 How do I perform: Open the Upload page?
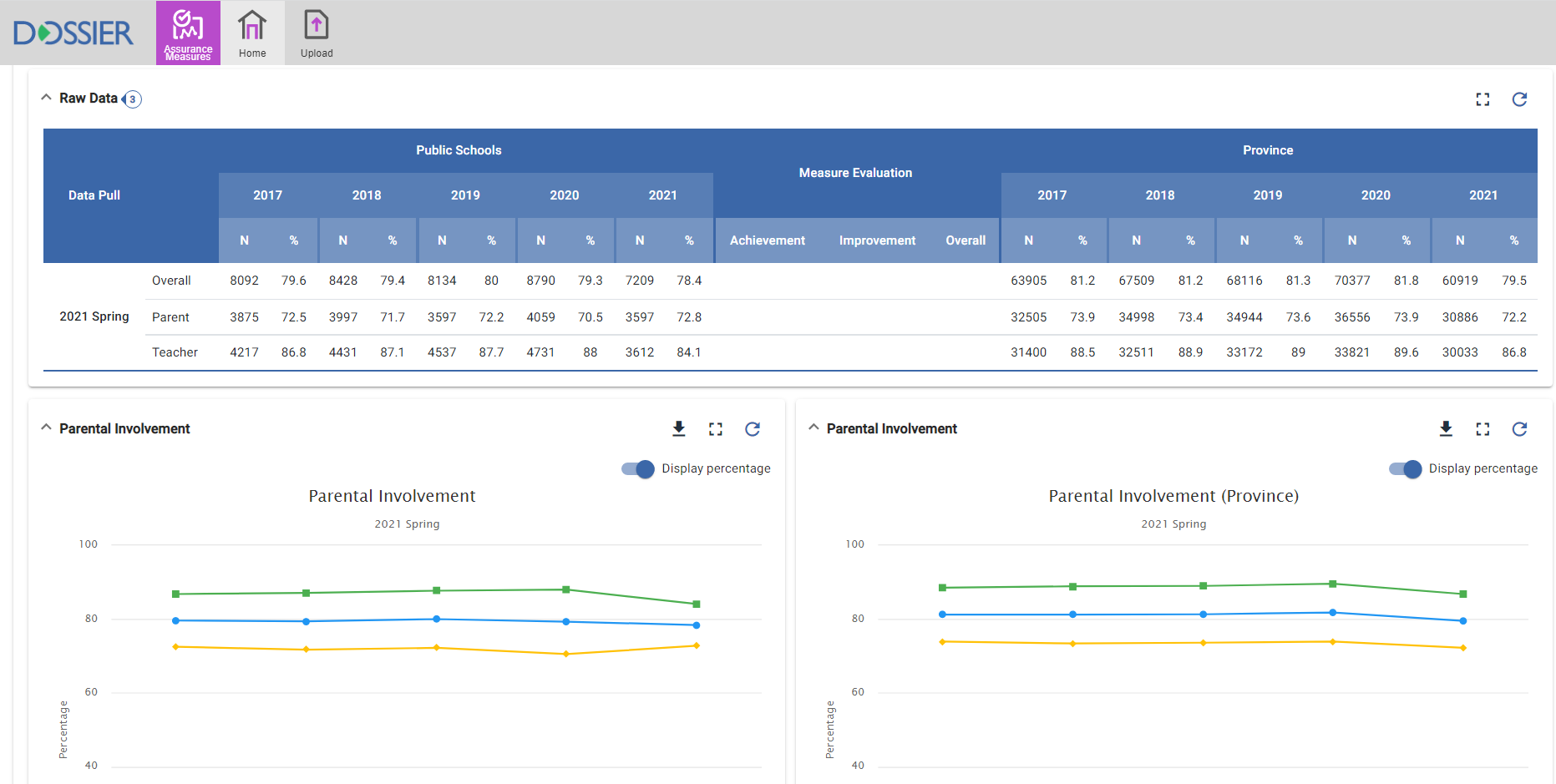[x=317, y=33]
